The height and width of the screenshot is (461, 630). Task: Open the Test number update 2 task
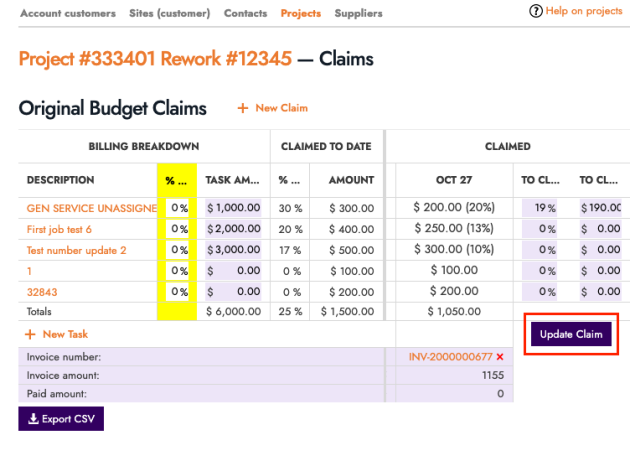(x=76, y=250)
